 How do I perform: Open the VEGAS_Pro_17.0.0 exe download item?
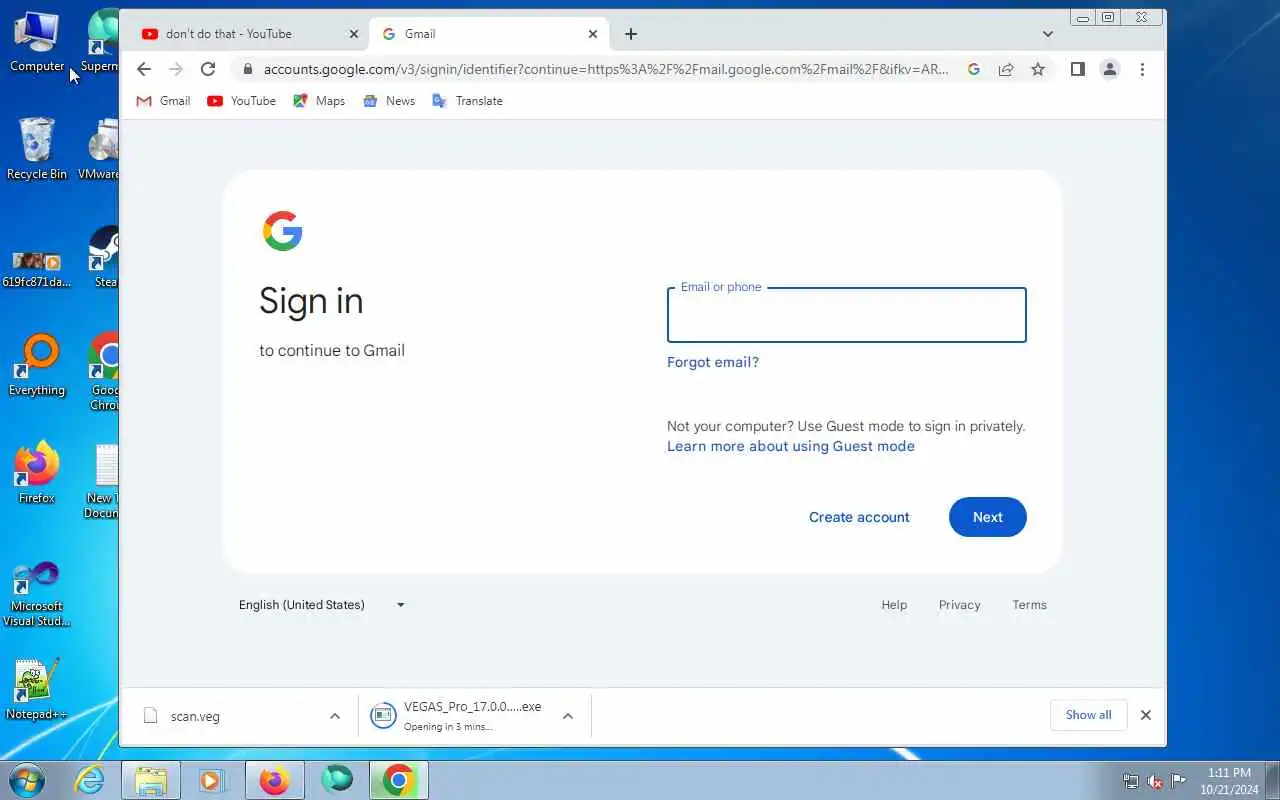click(x=456, y=716)
